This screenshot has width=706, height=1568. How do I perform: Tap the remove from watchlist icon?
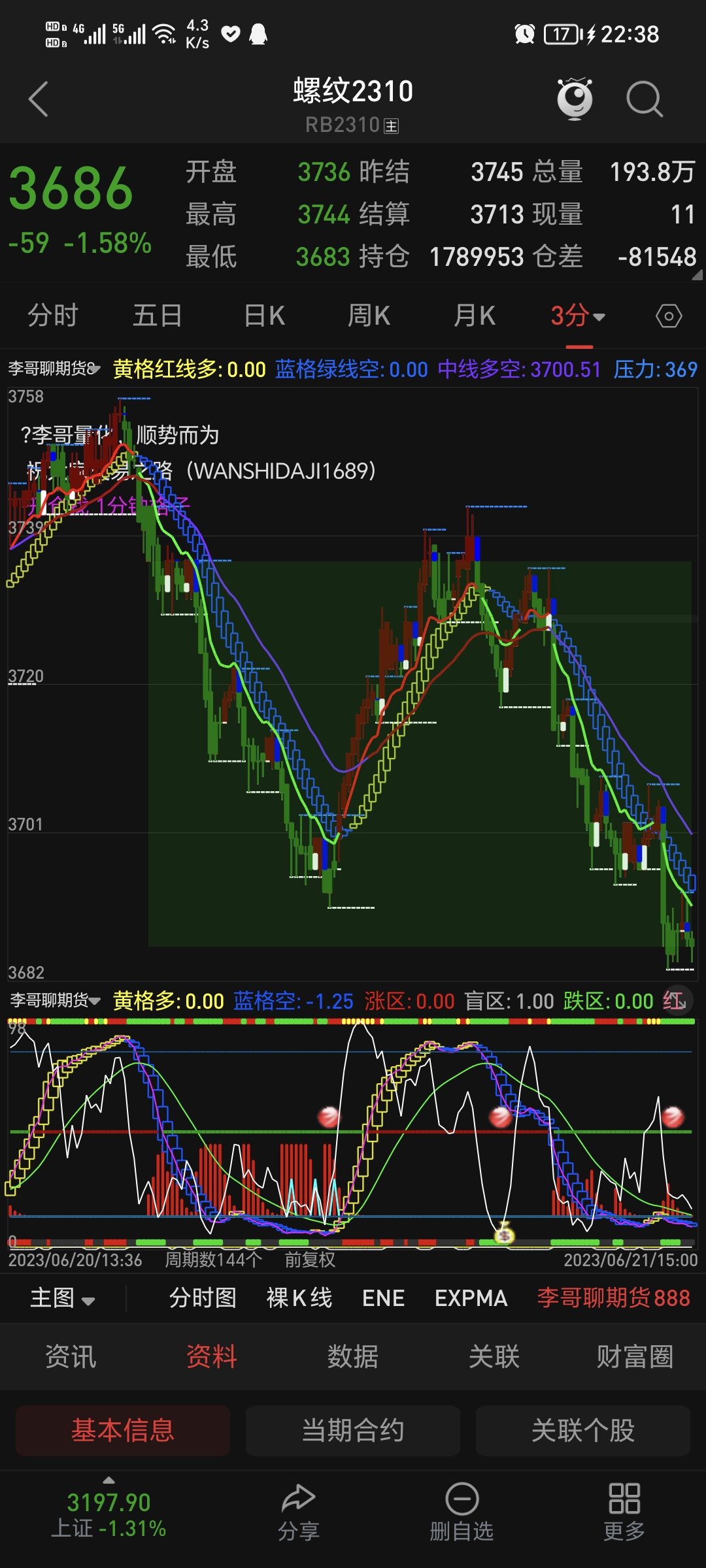click(462, 1499)
